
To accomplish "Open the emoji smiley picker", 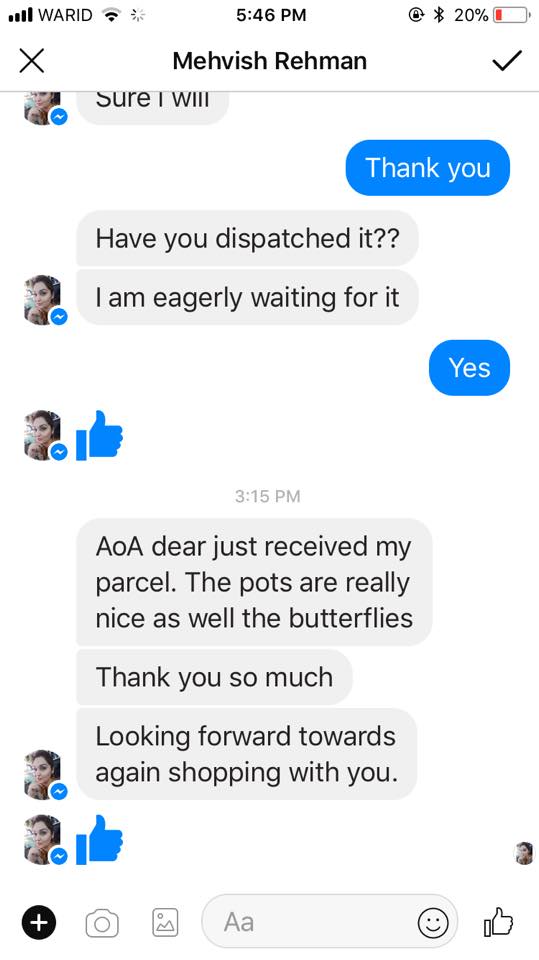I will click(x=433, y=923).
